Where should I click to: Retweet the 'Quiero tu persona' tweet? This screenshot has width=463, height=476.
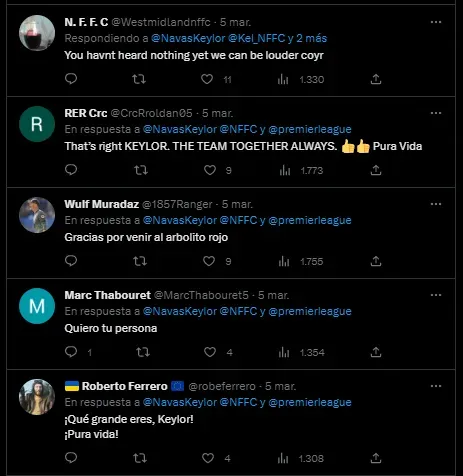point(143,352)
